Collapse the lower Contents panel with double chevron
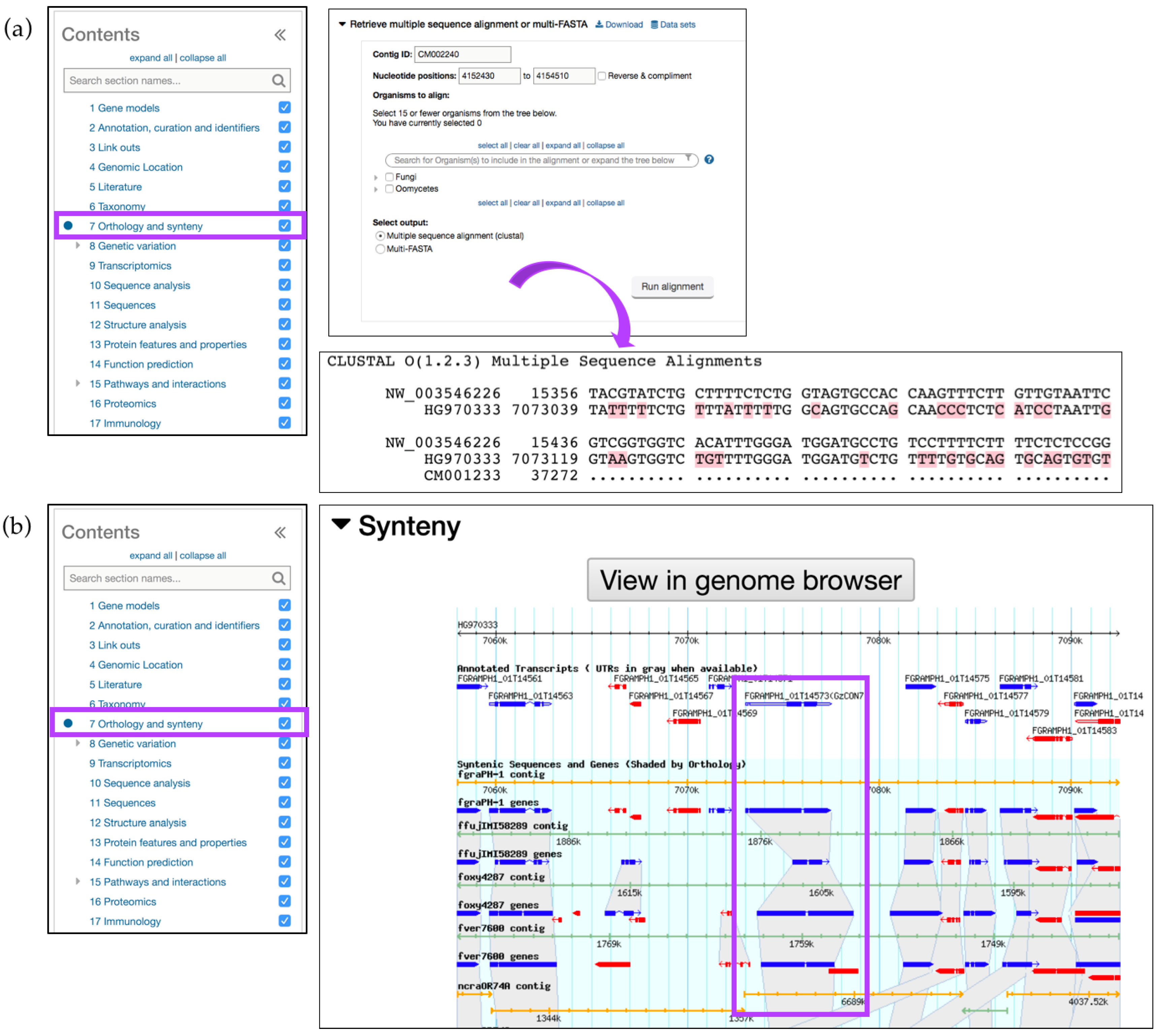 click(x=279, y=533)
